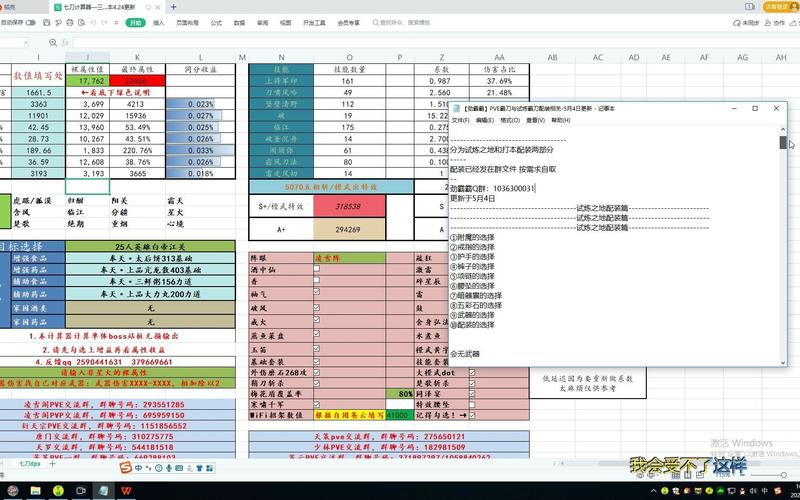The width and height of the screenshot is (800, 500).
Task: Click the red 最终属性 value cell
Action: coord(137,81)
